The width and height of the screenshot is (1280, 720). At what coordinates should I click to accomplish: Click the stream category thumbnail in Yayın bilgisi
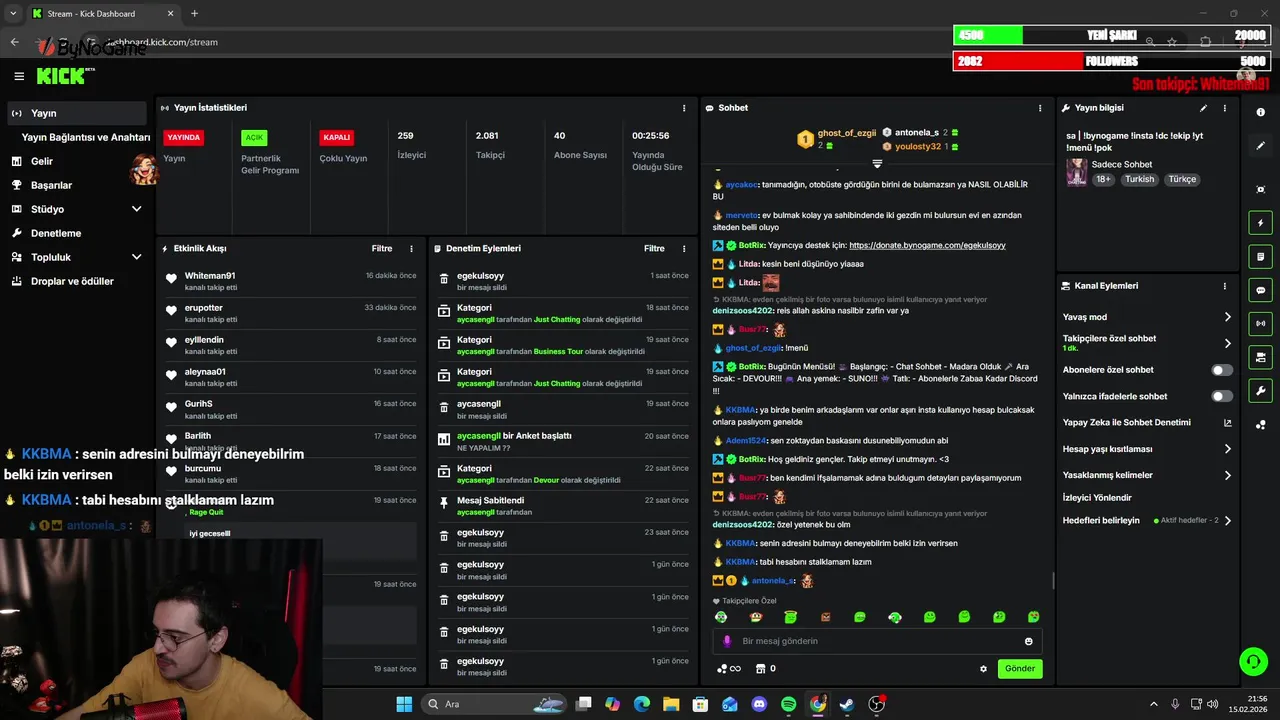[1076, 172]
